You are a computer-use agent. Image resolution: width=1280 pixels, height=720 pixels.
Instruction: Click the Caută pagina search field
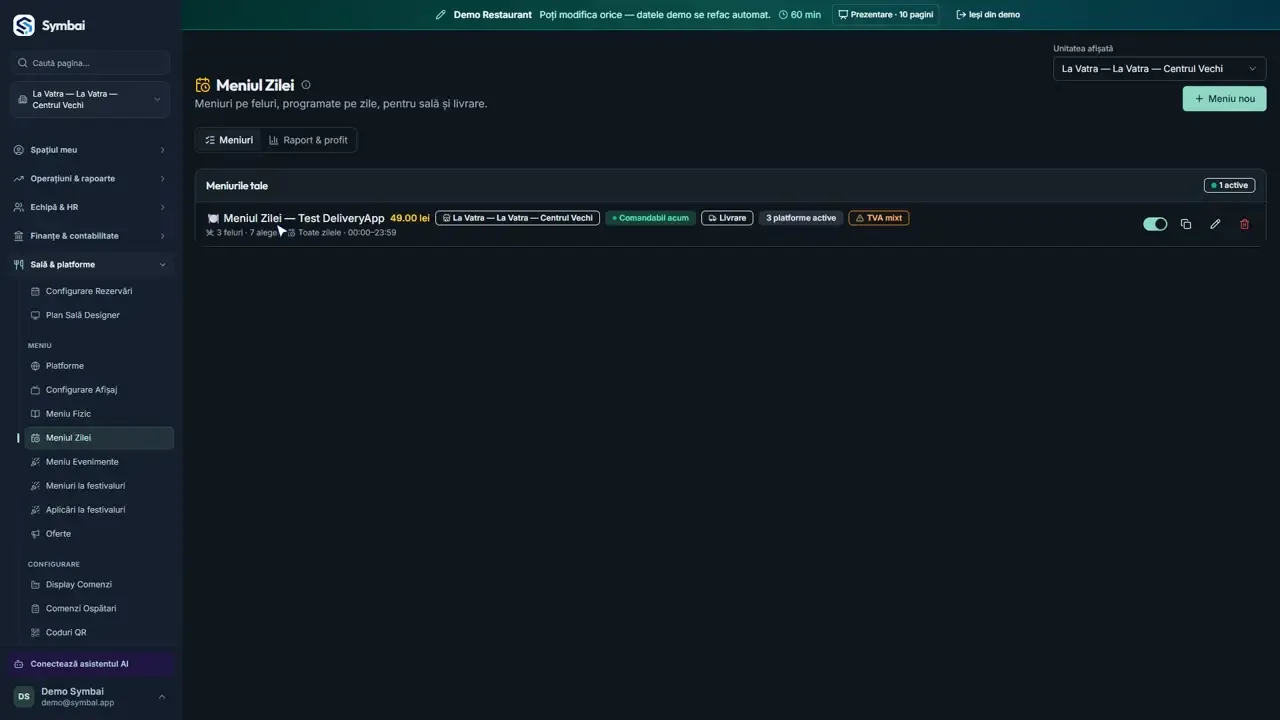pos(90,63)
